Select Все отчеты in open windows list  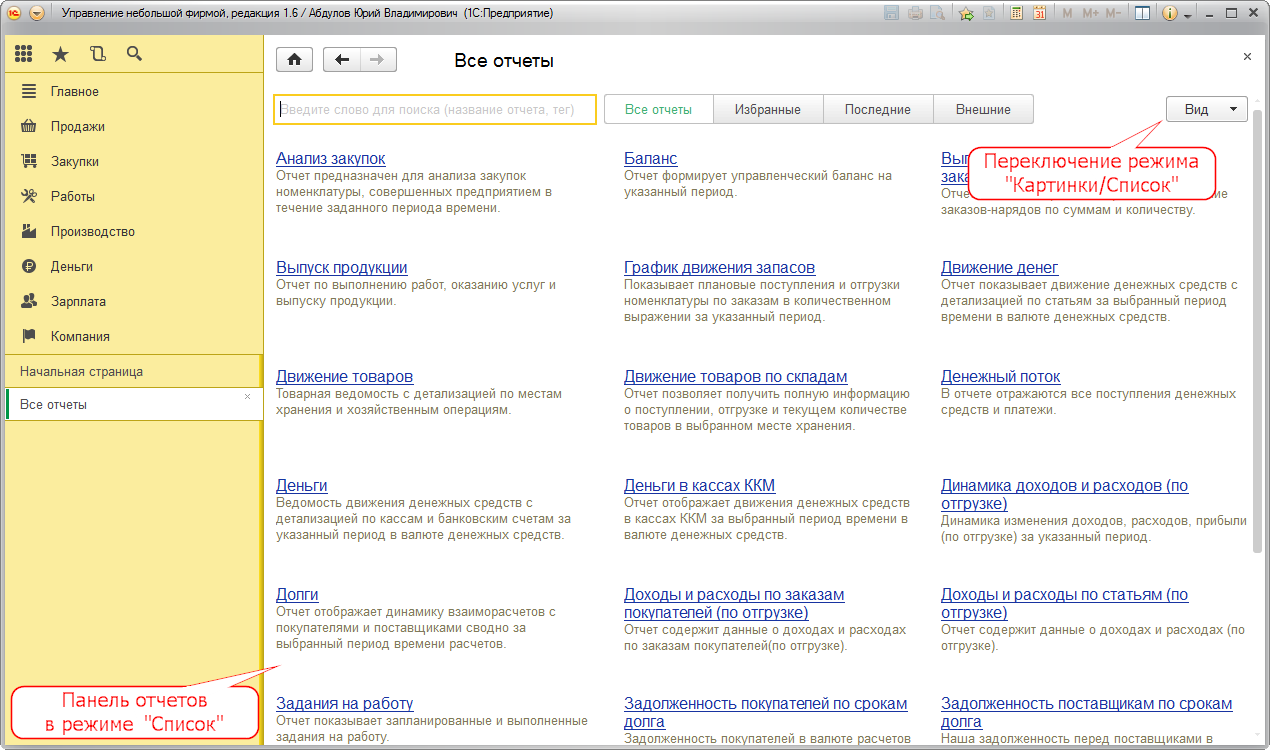pyautogui.click(x=132, y=404)
